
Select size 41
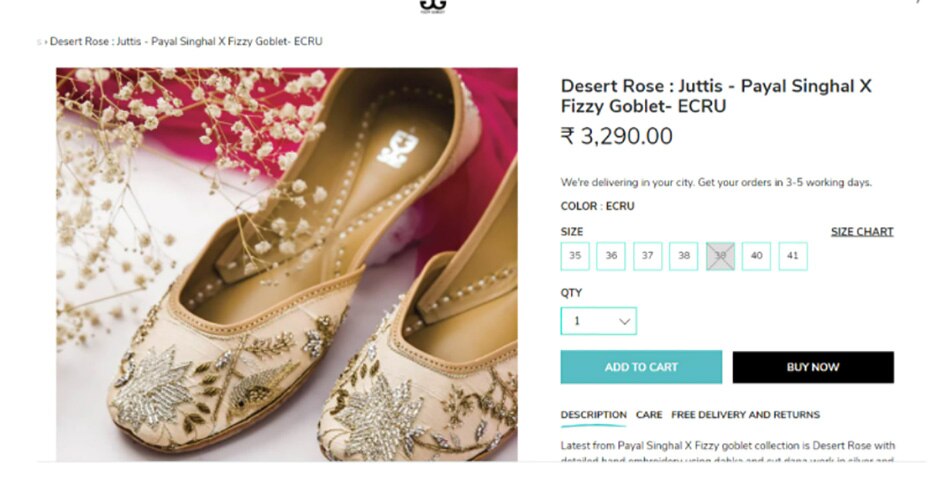pos(793,256)
